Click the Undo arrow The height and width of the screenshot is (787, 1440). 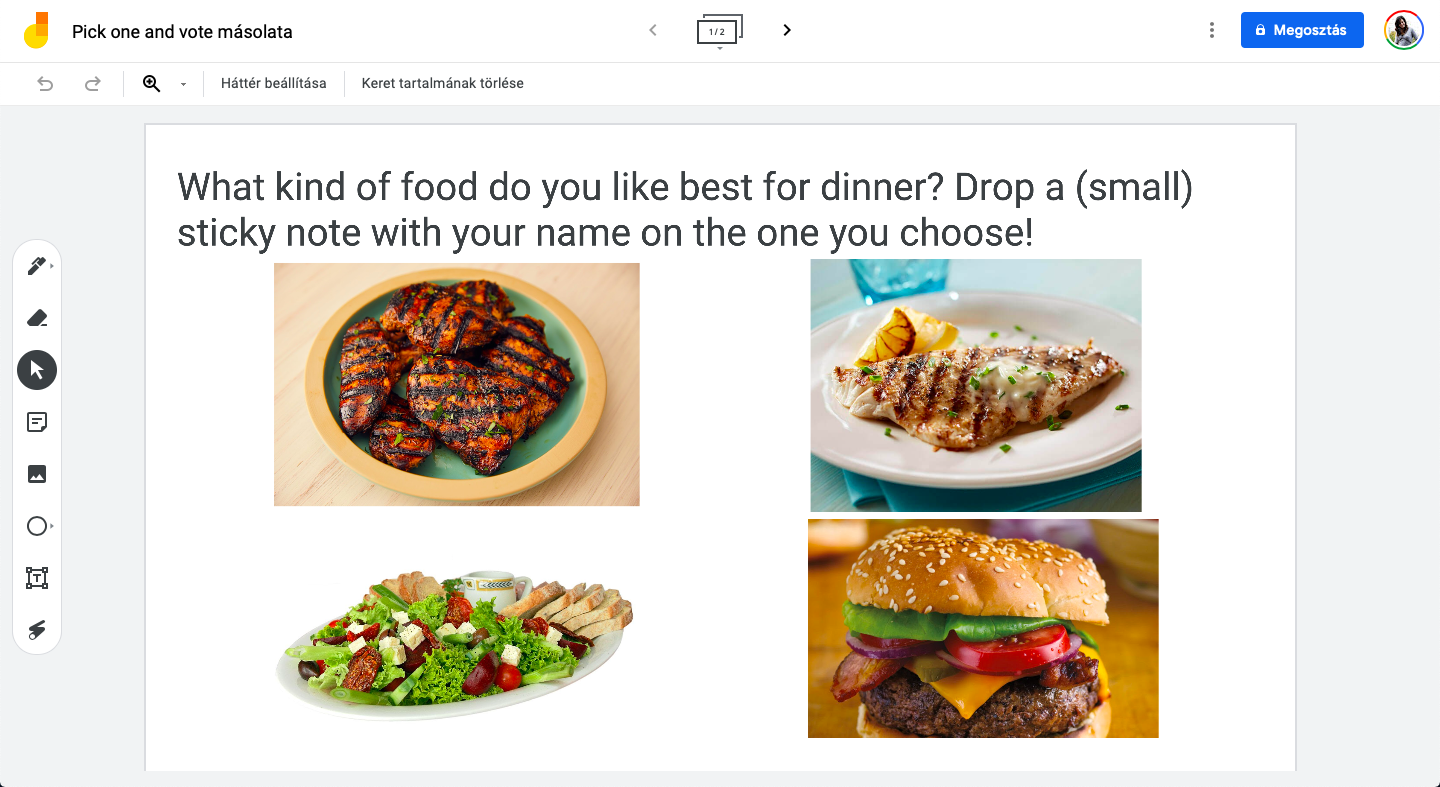45,84
